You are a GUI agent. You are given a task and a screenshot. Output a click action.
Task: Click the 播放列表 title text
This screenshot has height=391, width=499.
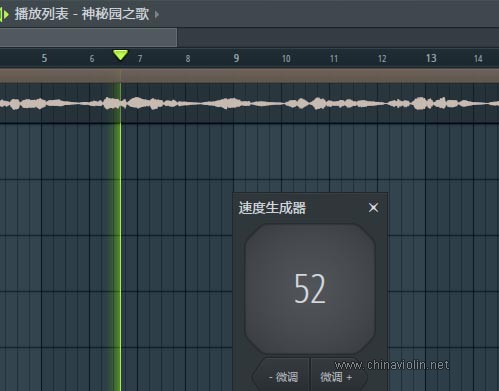coord(41,14)
